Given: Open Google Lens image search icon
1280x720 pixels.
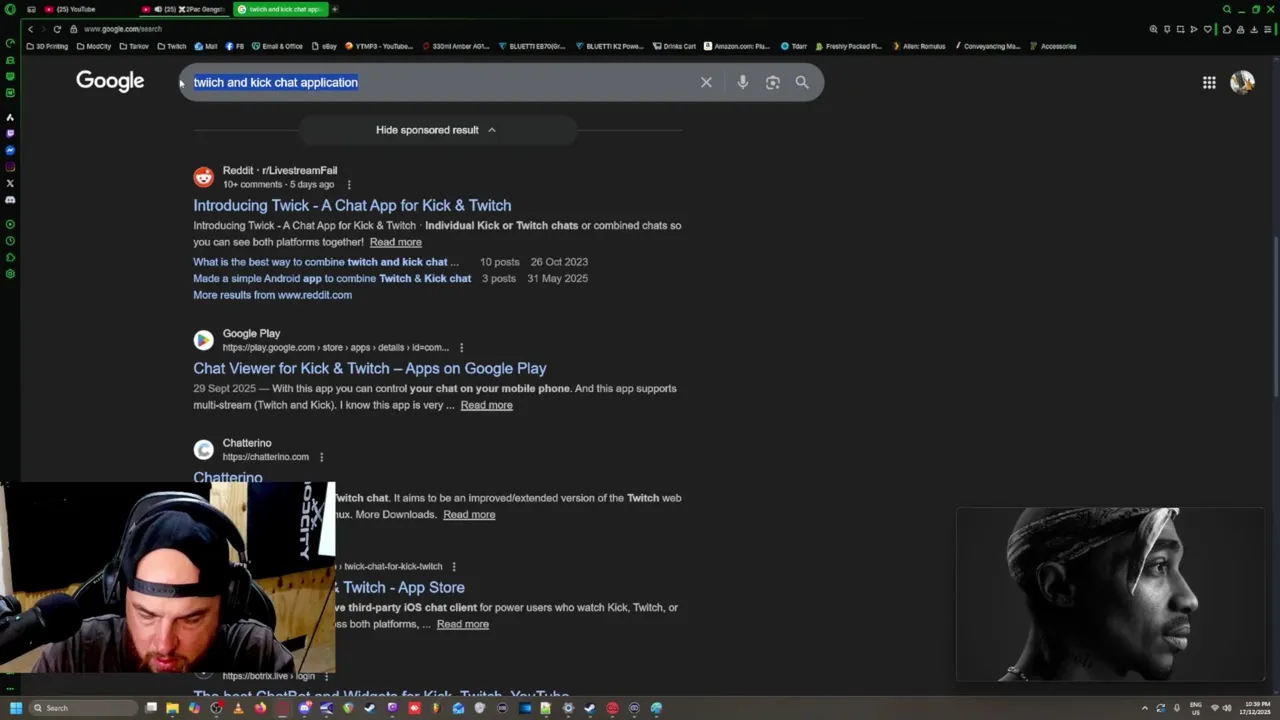Looking at the screenshot, I should click(x=772, y=82).
